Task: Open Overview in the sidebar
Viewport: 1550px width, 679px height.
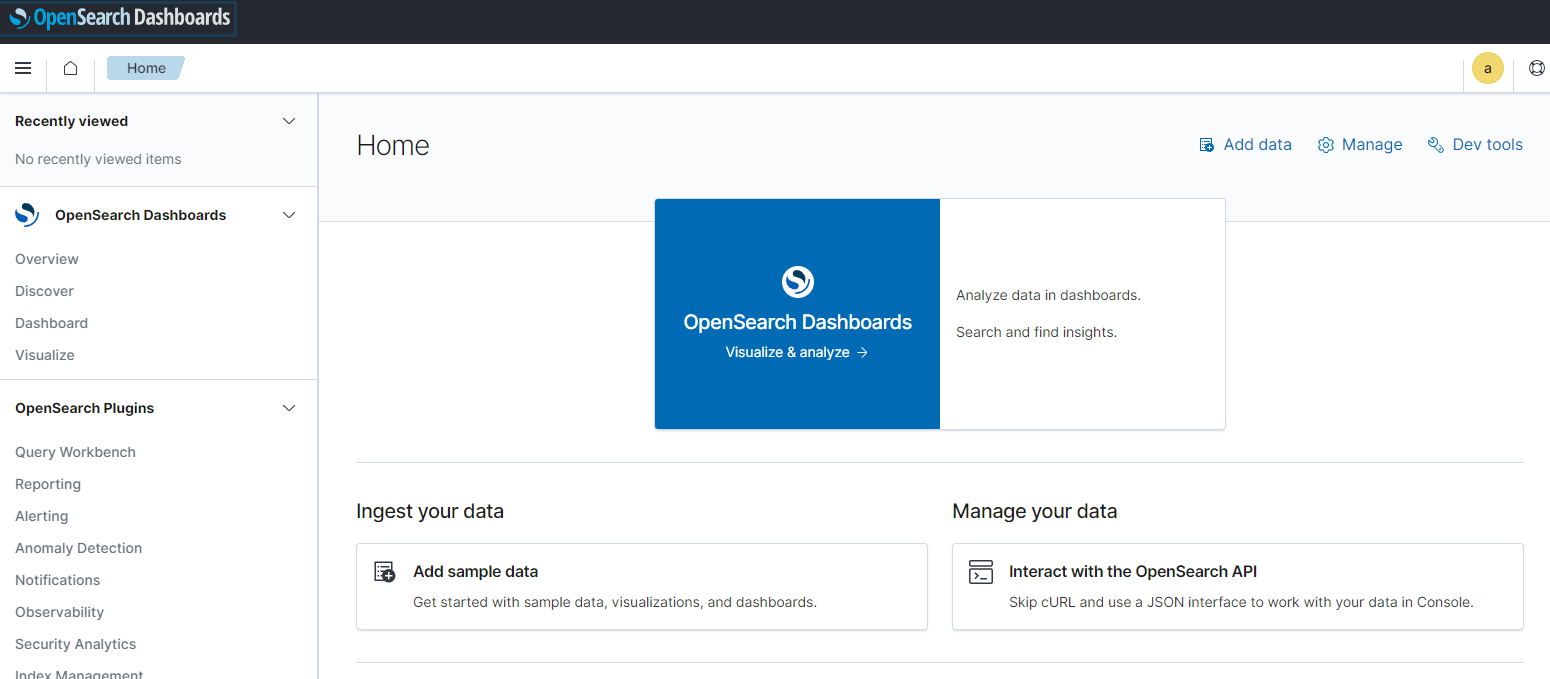Action: pyautogui.click(x=47, y=259)
